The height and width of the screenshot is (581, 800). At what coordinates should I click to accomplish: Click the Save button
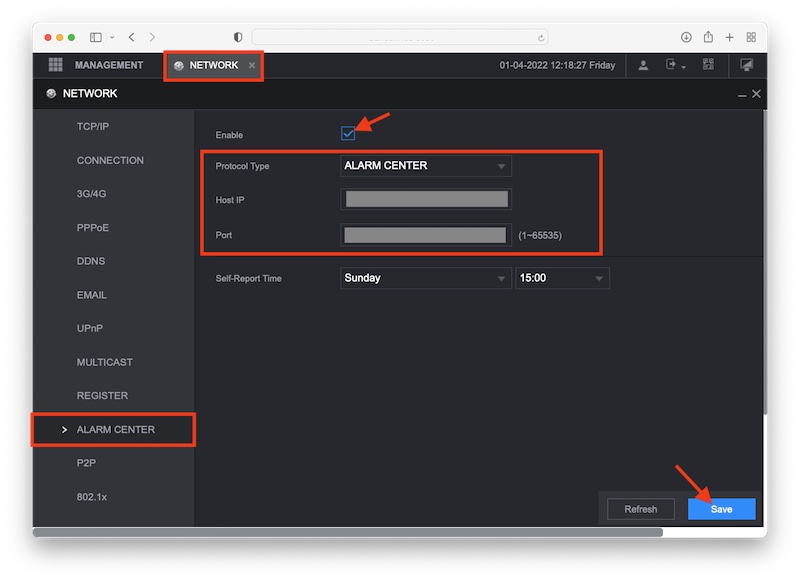721,509
